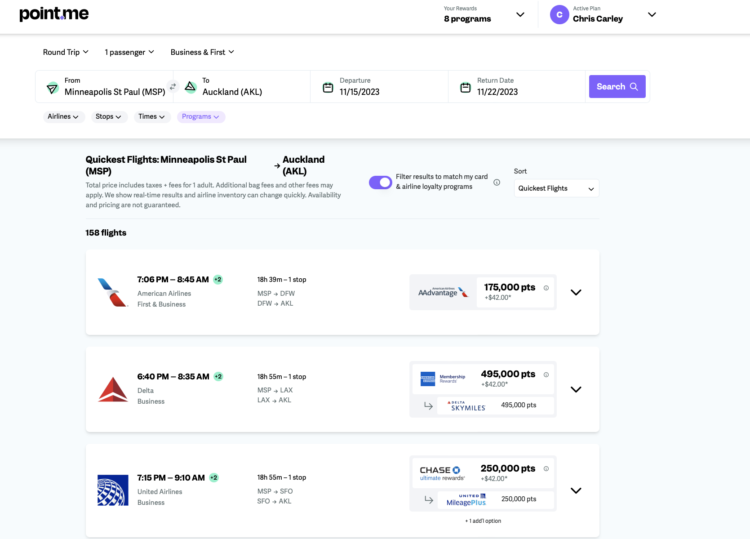This screenshot has height=539, width=750.
Task: Click info icon next to 495,000 pts header
Action: tap(546, 374)
